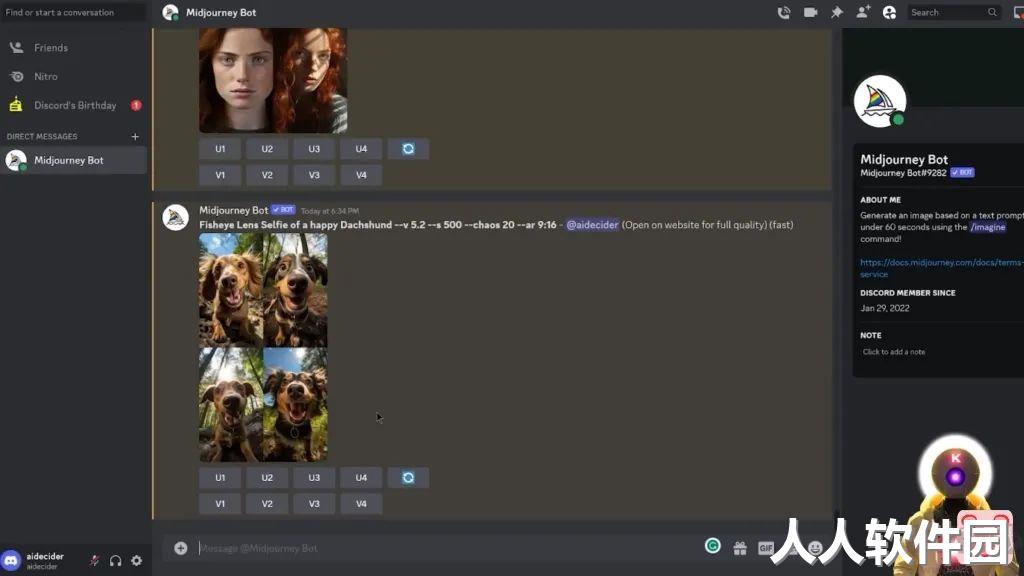1024x576 pixels.
Task: Open Midjourney Bot avatar in Dachshund message
Action: 176,217
